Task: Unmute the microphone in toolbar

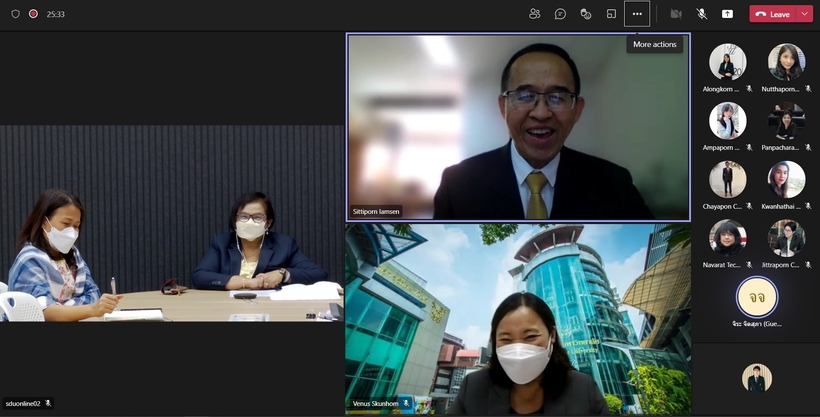Action: [702, 14]
